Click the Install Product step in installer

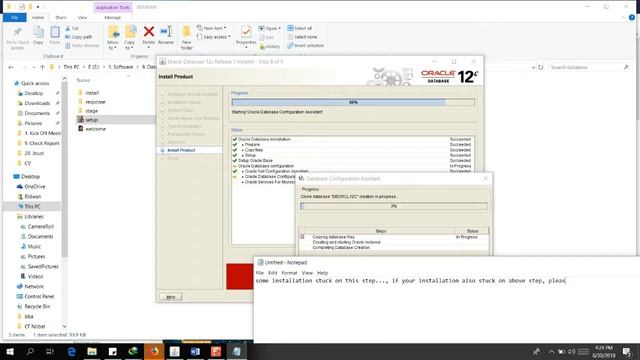click(x=181, y=150)
